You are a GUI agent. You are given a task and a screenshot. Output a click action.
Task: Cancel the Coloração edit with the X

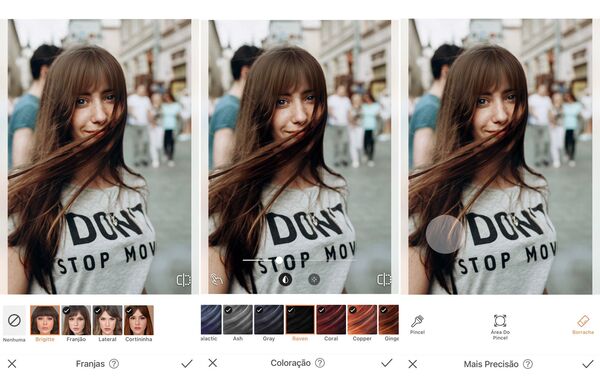[213, 363]
